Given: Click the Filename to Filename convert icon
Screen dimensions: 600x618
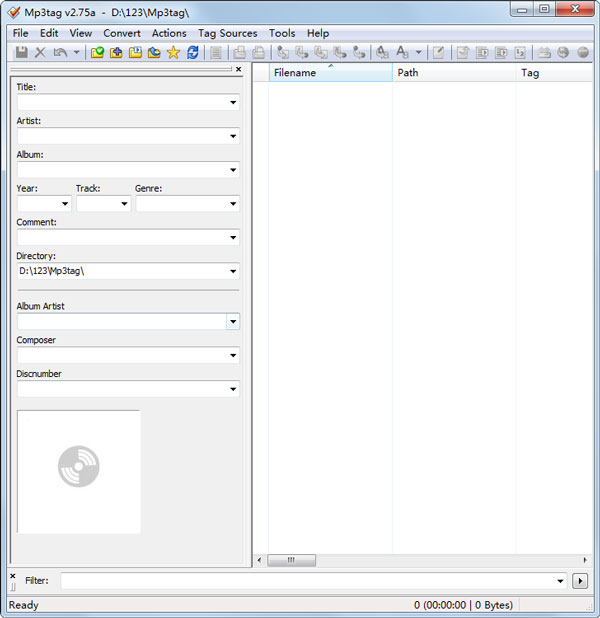Looking at the screenshot, I should [x=320, y=52].
